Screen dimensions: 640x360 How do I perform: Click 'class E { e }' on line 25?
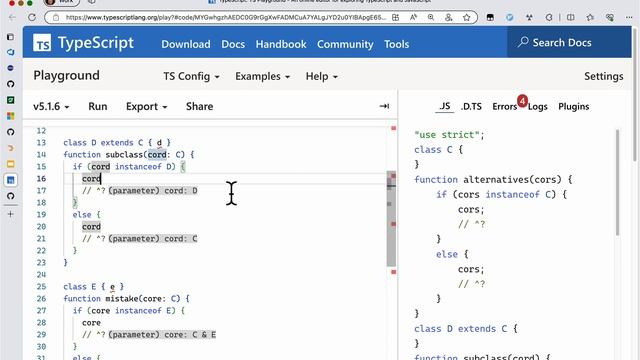click(93, 287)
